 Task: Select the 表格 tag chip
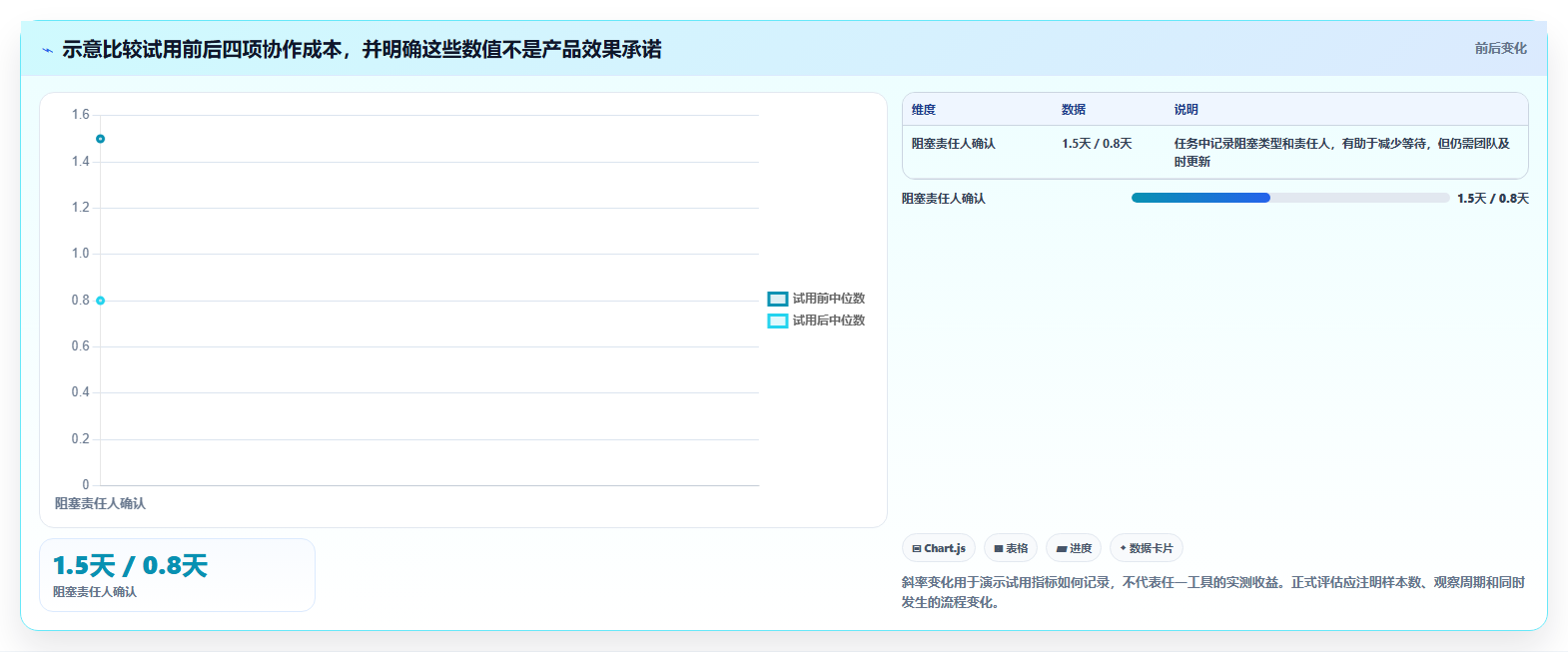pos(1011,548)
